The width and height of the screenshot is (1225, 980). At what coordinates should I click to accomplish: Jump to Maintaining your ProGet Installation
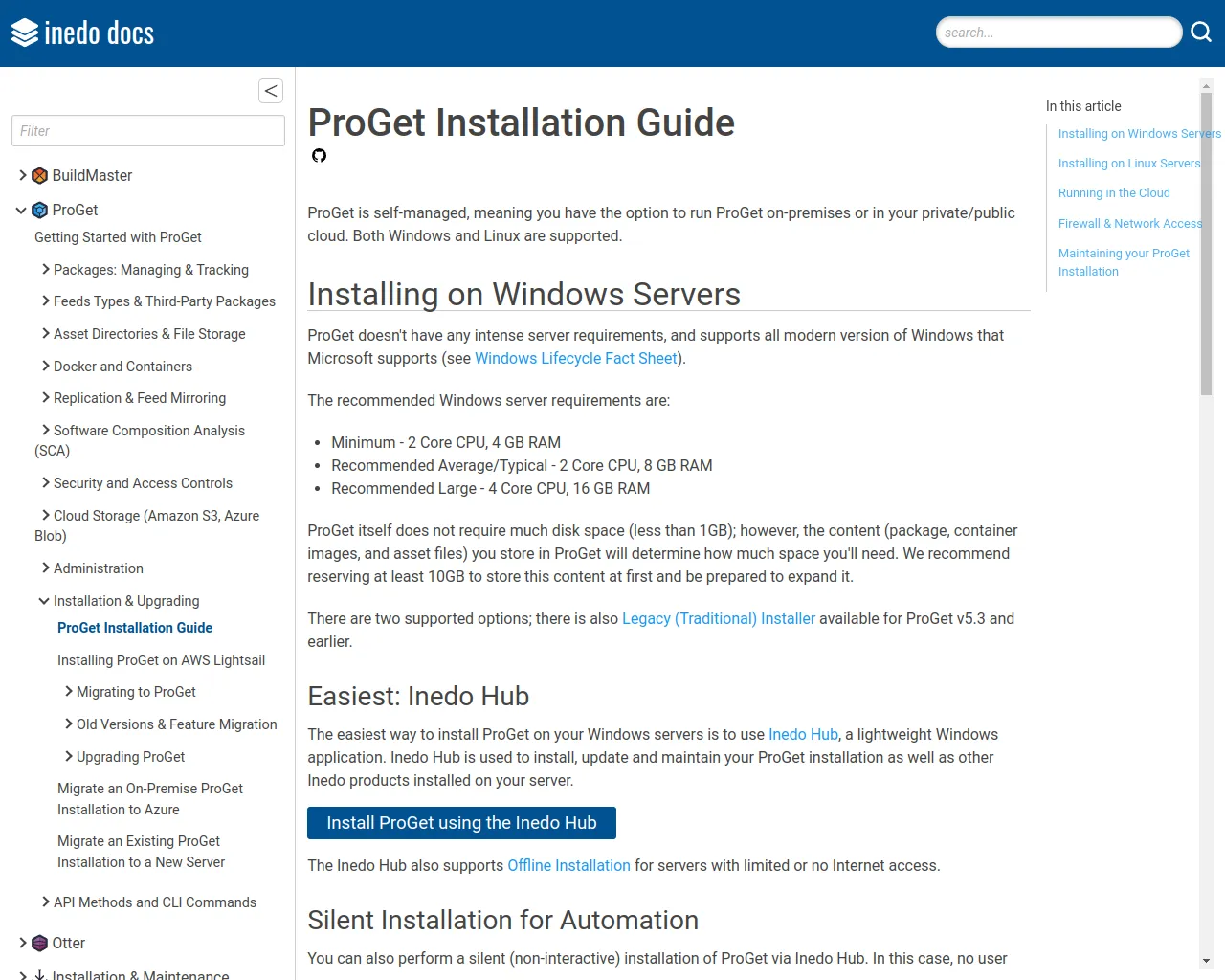(x=1124, y=262)
